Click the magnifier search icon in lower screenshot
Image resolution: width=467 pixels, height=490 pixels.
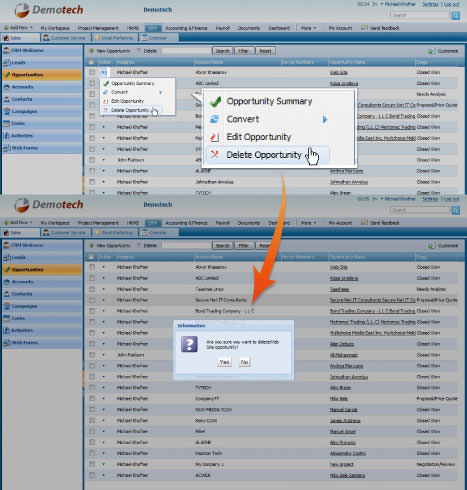[455, 210]
